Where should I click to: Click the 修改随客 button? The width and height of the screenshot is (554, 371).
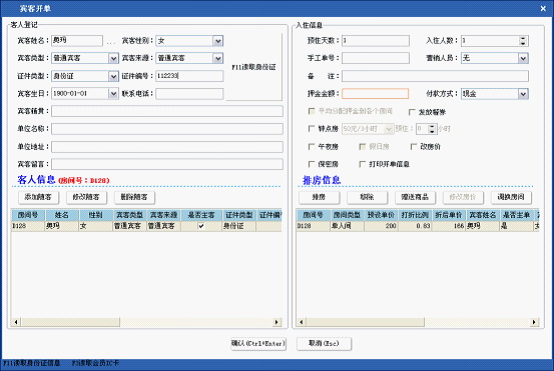pos(86,197)
